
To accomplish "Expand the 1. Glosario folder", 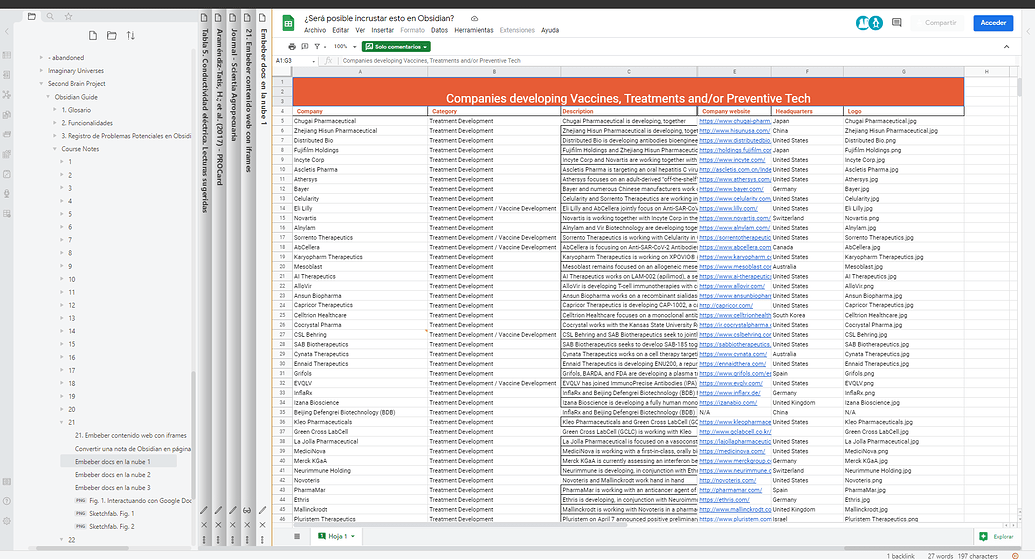I will pos(55,110).
